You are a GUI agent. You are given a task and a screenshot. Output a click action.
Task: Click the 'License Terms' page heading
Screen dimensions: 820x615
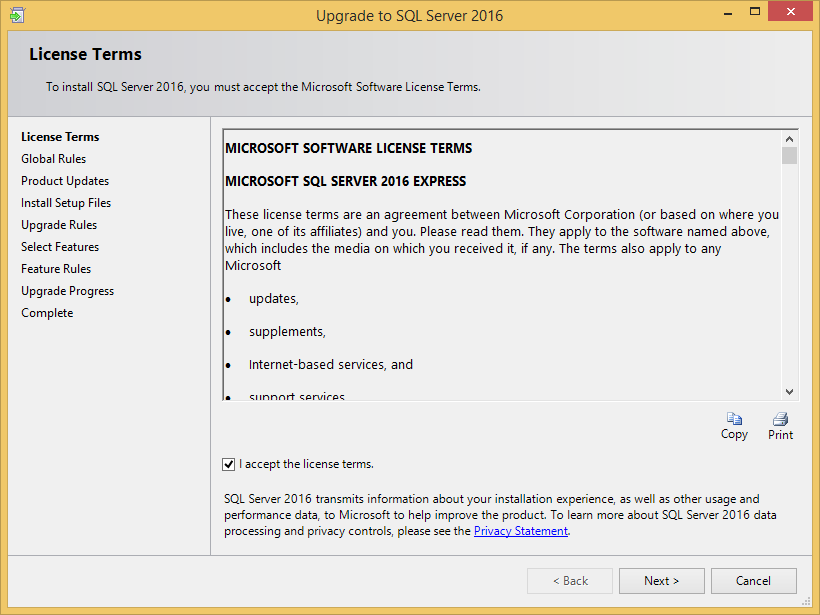pyautogui.click(x=85, y=54)
